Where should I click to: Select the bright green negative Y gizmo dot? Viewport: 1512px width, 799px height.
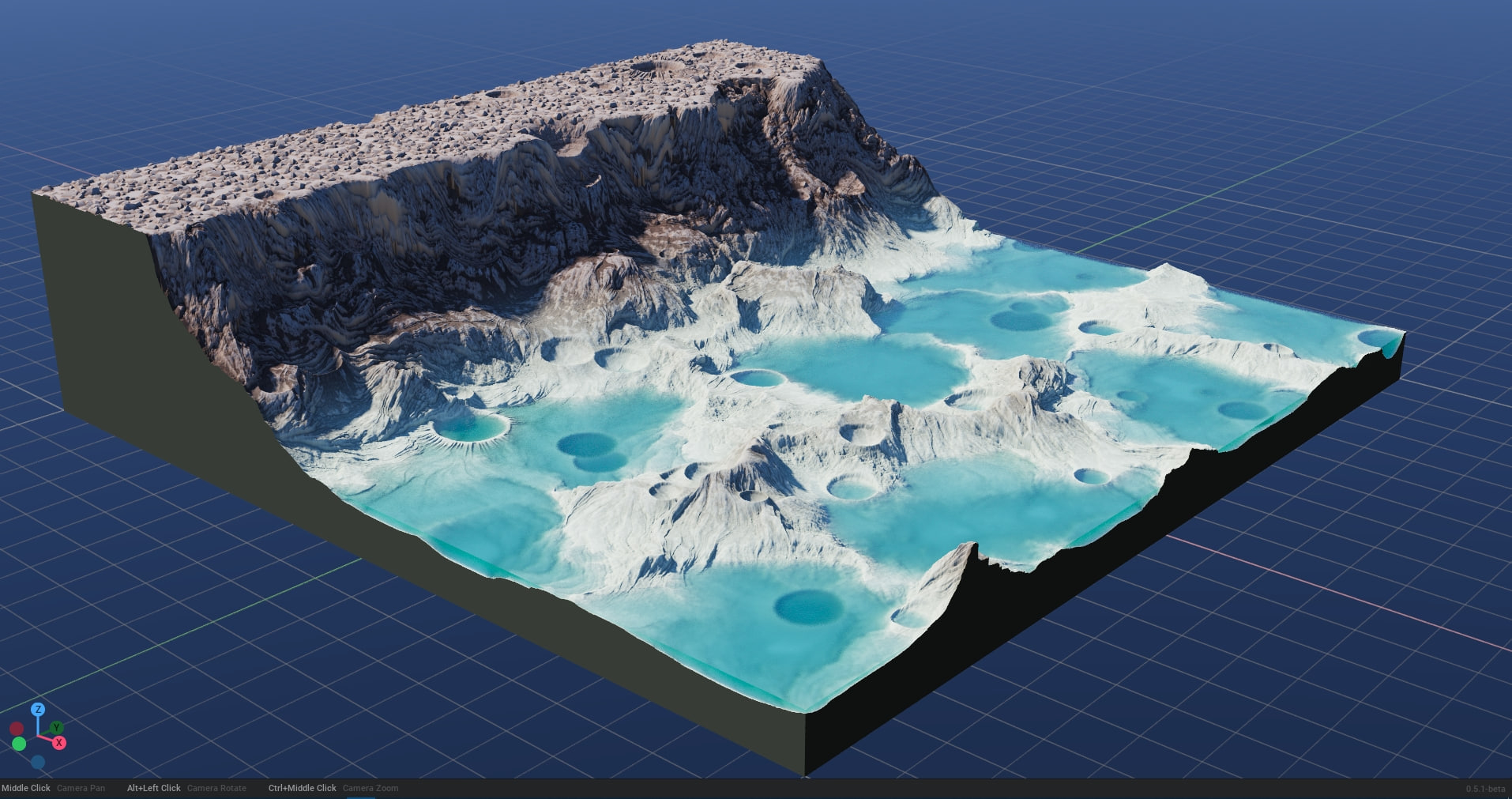point(19,744)
